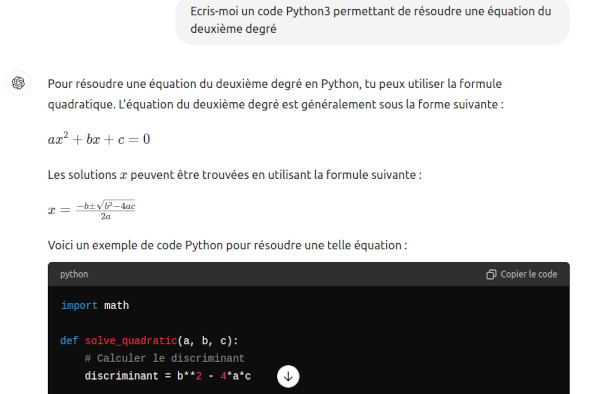Click the scroll-to-bottom arrow button
The width and height of the screenshot is (600, 394).
[288, 376]
